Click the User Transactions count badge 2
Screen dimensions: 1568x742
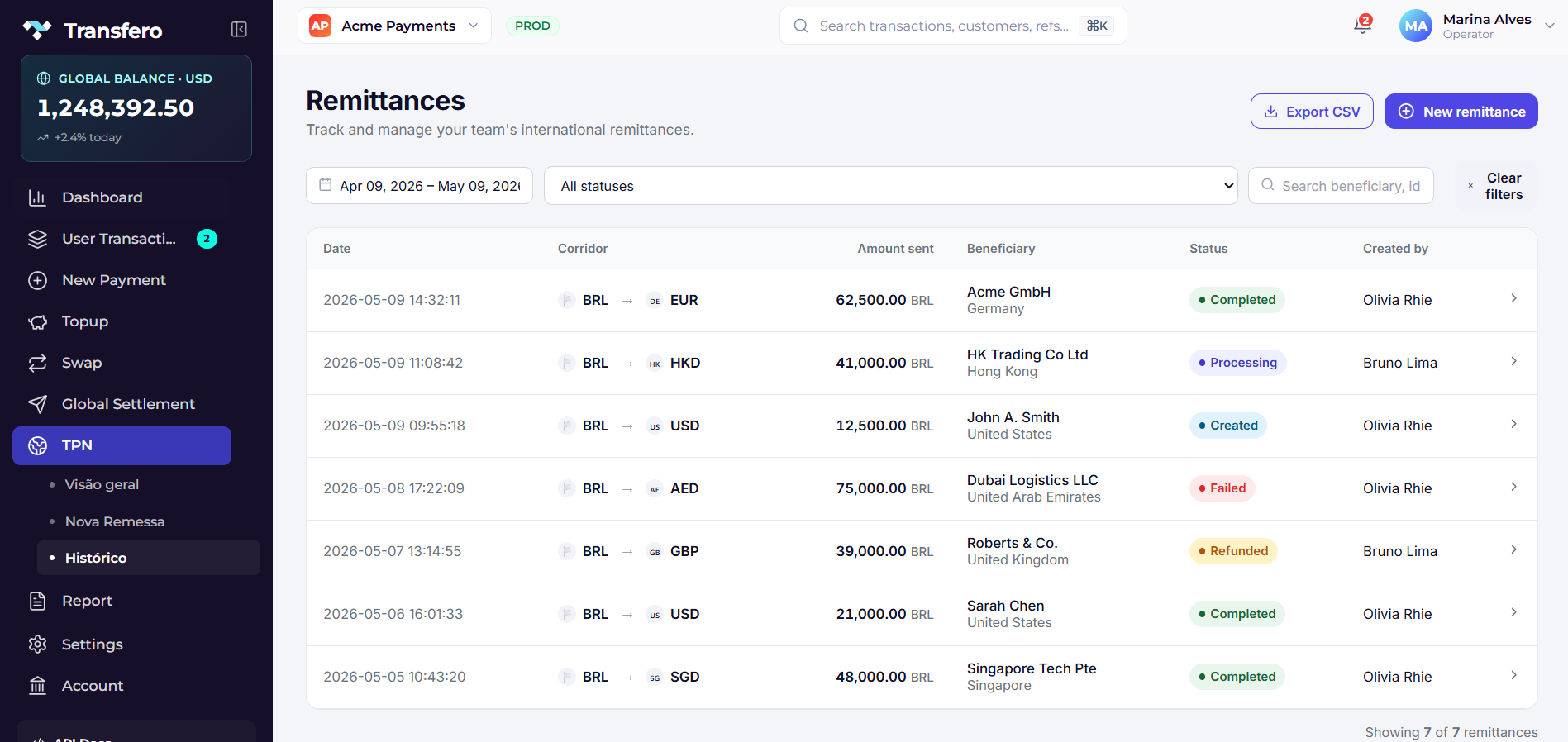point(207,239)
